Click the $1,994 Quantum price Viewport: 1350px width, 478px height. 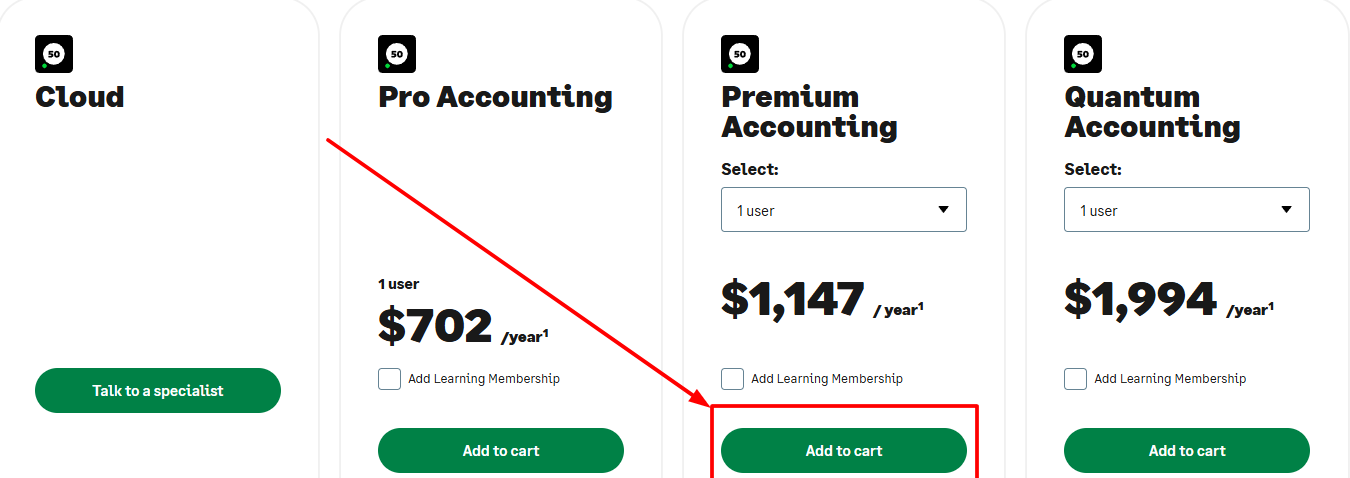(1140, 299)
